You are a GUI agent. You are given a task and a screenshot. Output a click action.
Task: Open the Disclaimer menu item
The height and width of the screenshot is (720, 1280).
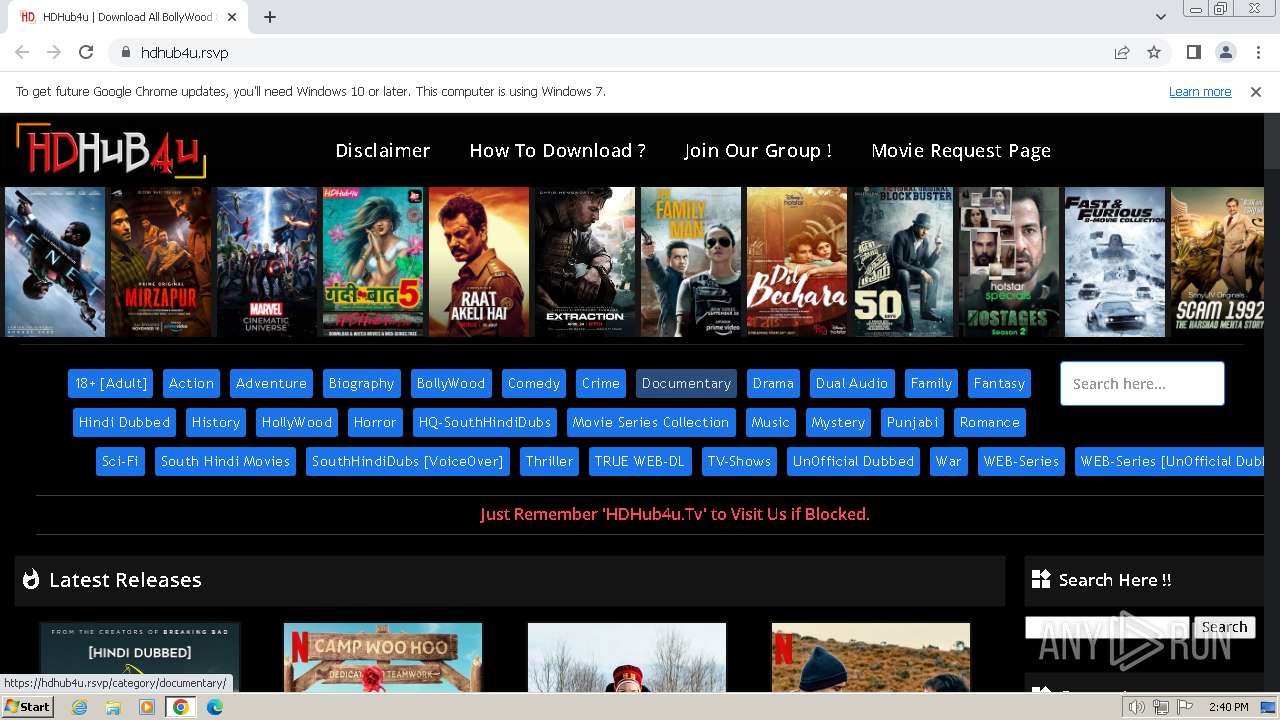383,151
